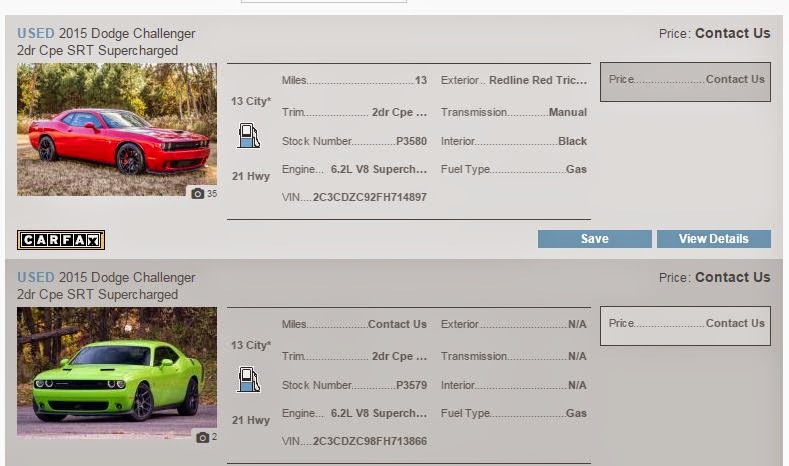Image resolution: width=789 pixels, height=466 pixels.
Task: Click the Miles Contact Us value
Action: click(397, 325)
